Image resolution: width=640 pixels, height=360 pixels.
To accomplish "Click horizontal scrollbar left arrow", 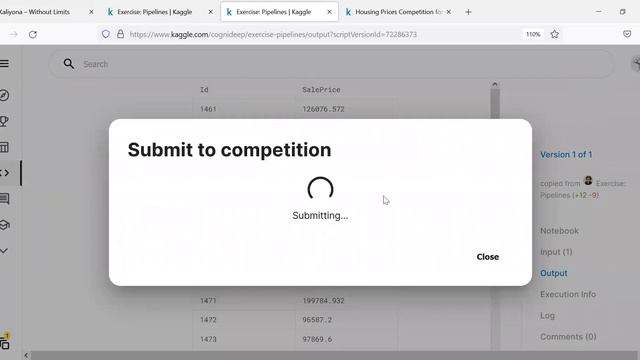I will pyautogui.click(x=26, y=356).
